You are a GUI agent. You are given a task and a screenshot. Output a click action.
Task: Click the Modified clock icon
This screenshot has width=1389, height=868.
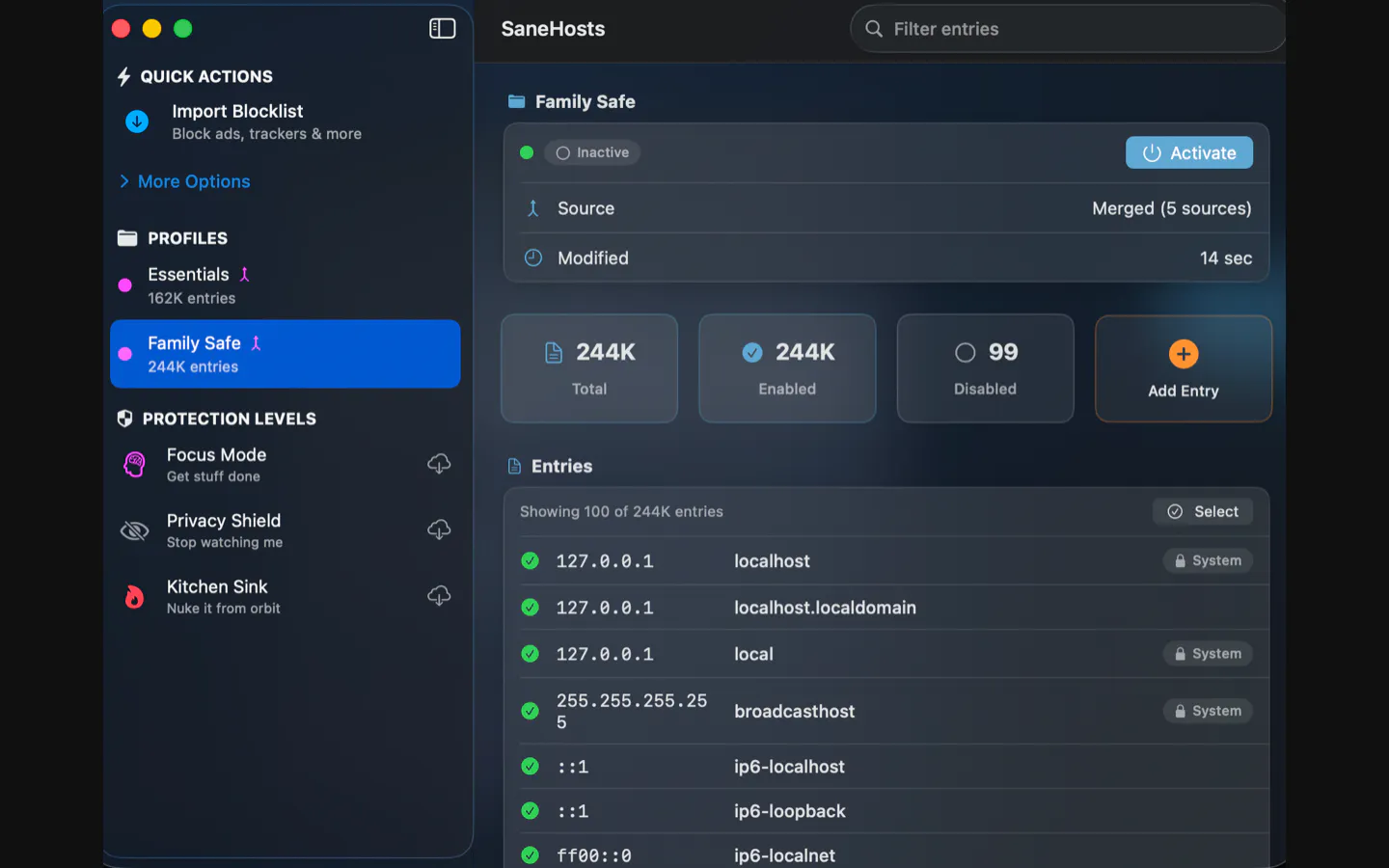pyautogui.click(x=533, y=258)
